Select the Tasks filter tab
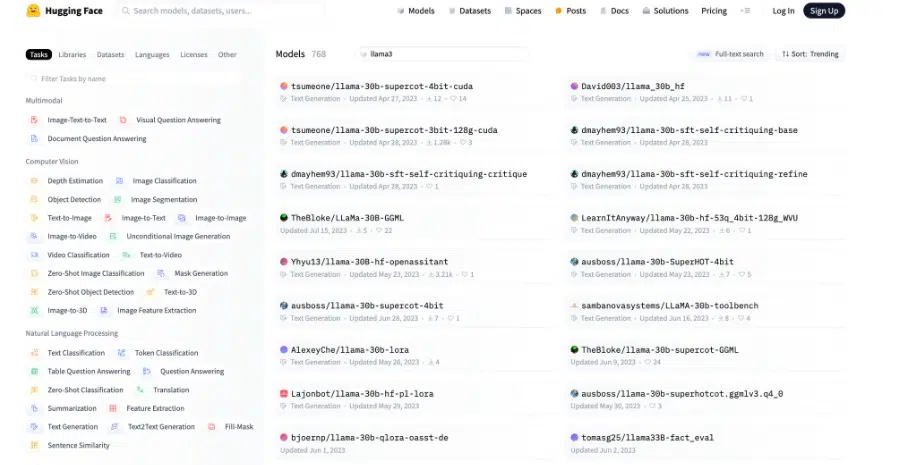The width and height of the screenshot is (898, 465). point(38,54)
